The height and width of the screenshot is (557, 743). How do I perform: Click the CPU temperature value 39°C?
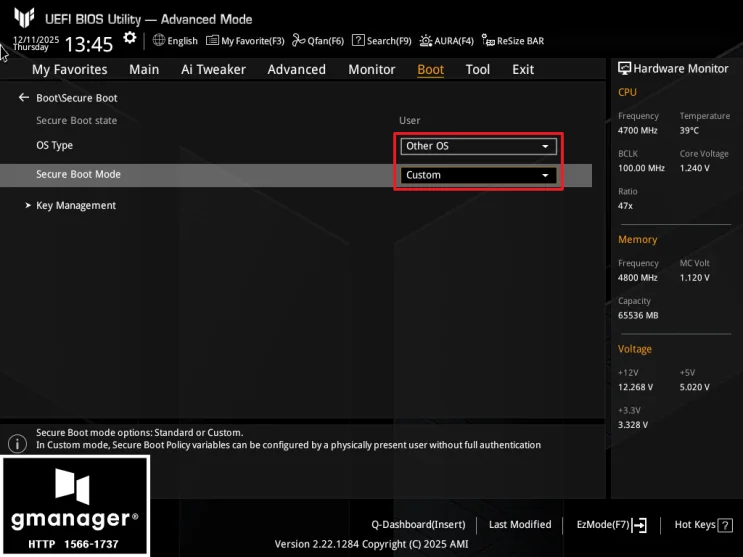(x=689, y=130)
